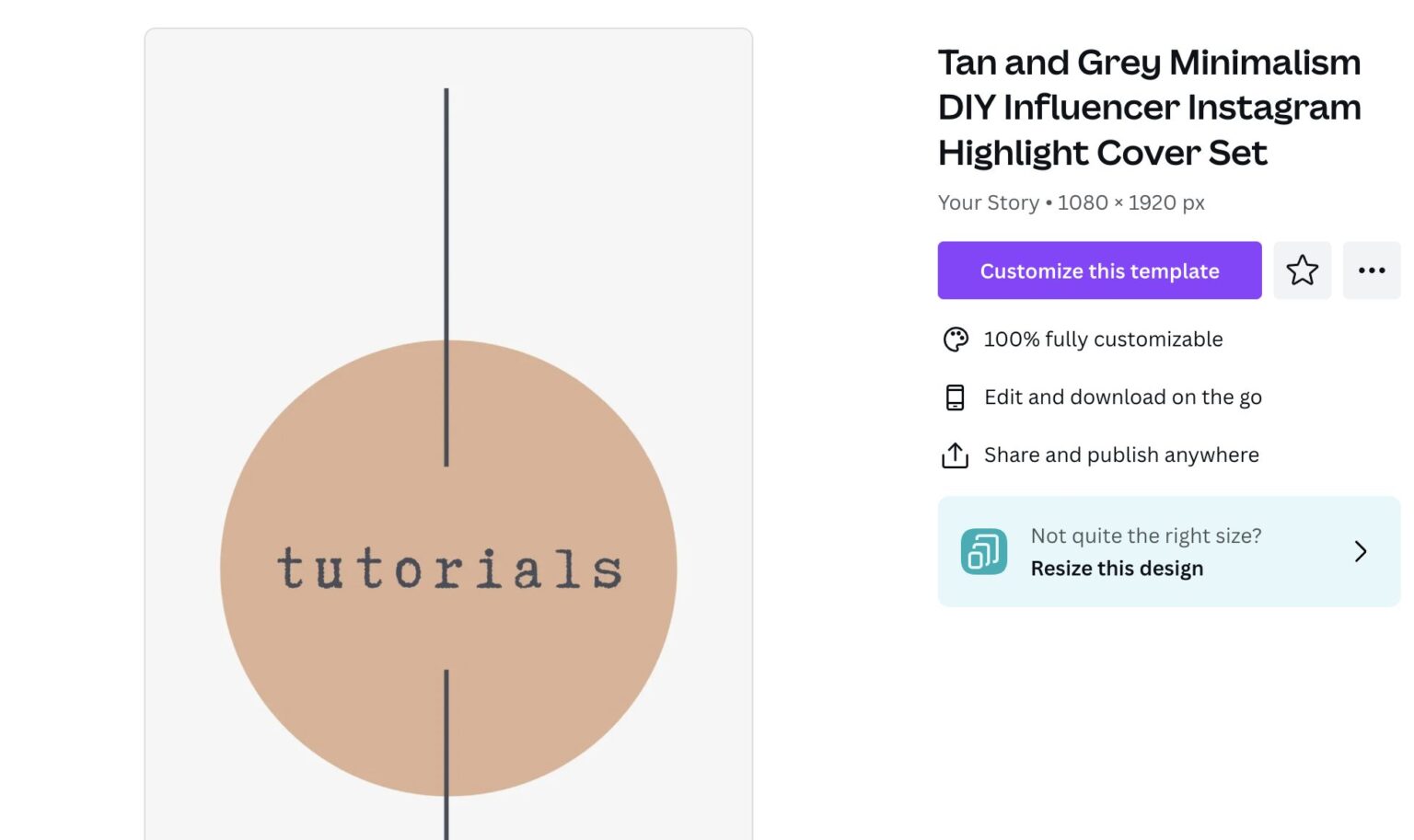Image resolution: width=1414 pixels, height=840 pixels.
Task: Click the paint palette icon near customization text
Action: coord(956,339)
